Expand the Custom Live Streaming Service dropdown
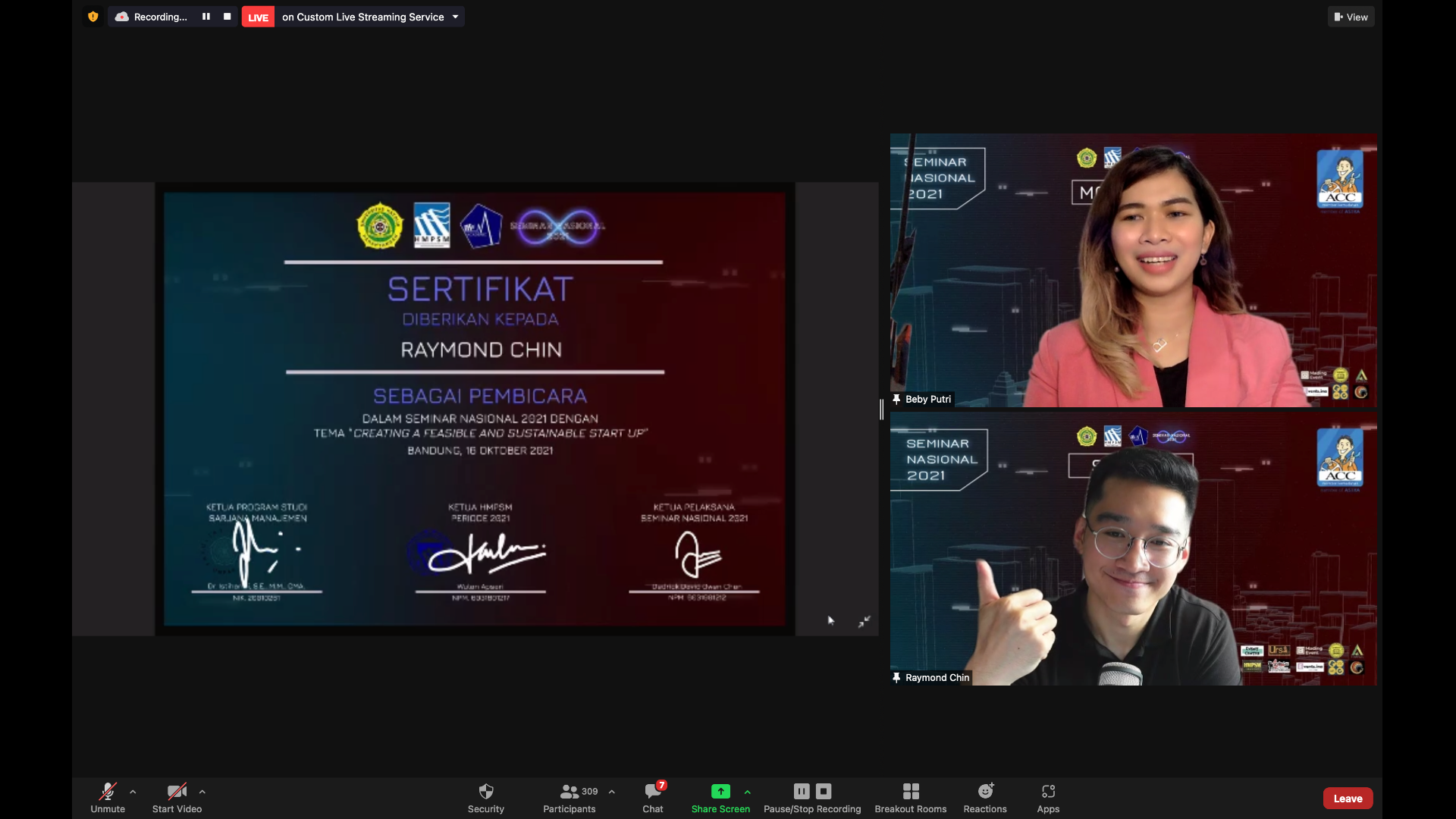1456x819 pixels. coord(455,17)
